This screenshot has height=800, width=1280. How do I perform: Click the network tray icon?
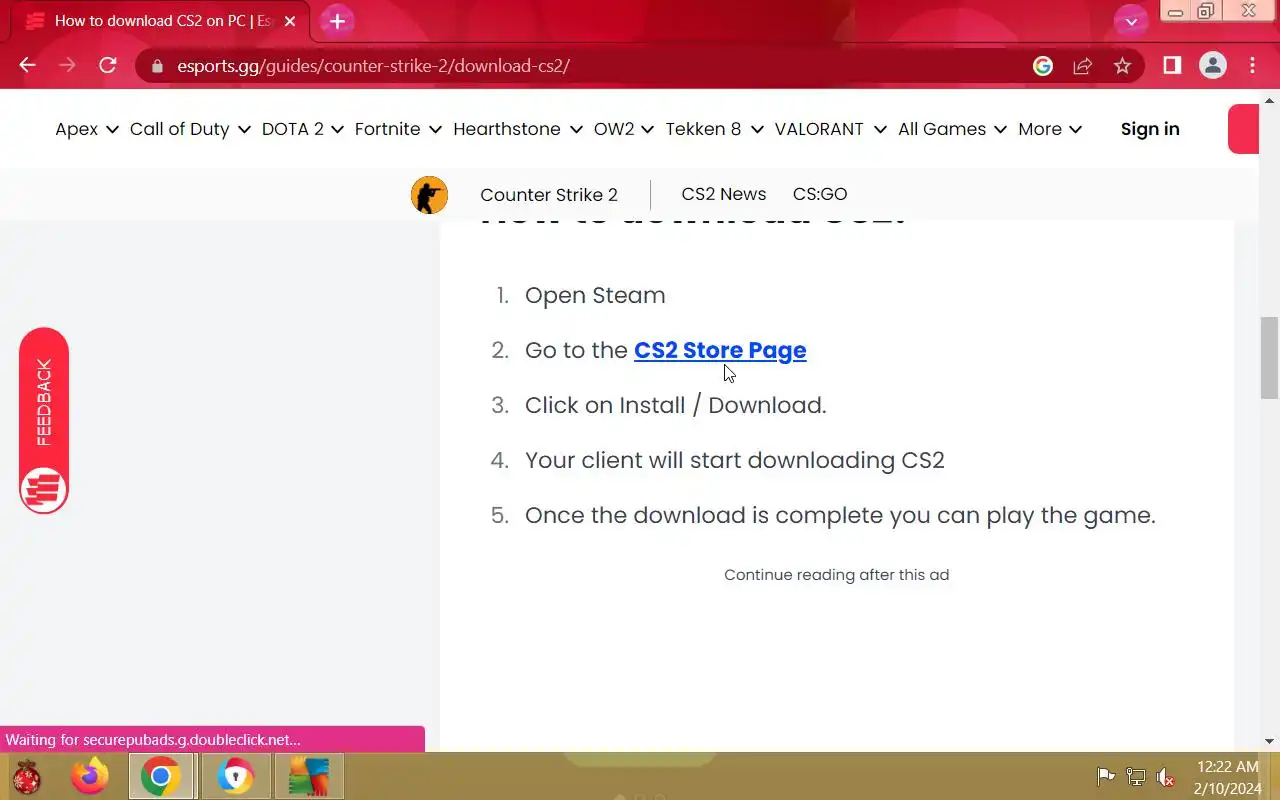coord(1136,777)
